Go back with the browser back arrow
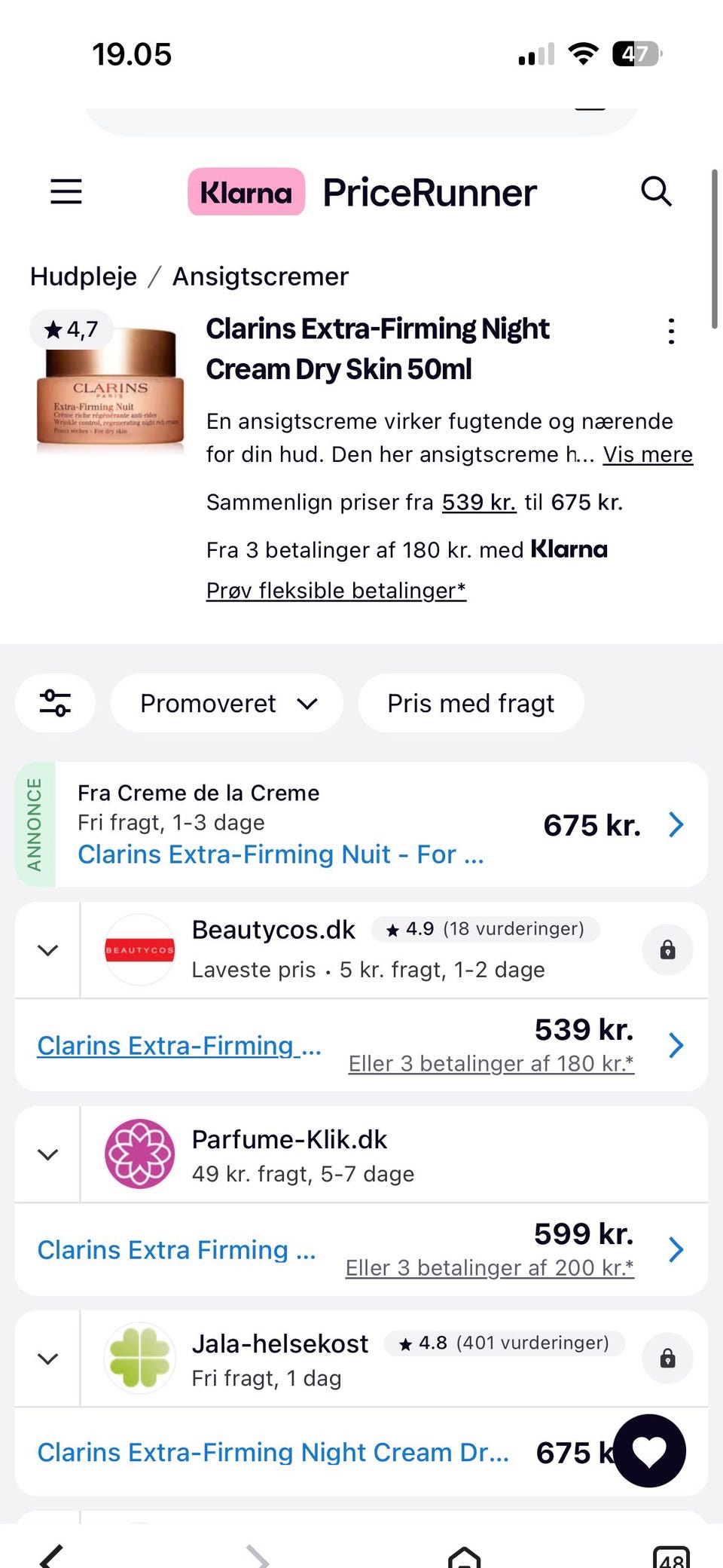 click(x=51, y=1557)
